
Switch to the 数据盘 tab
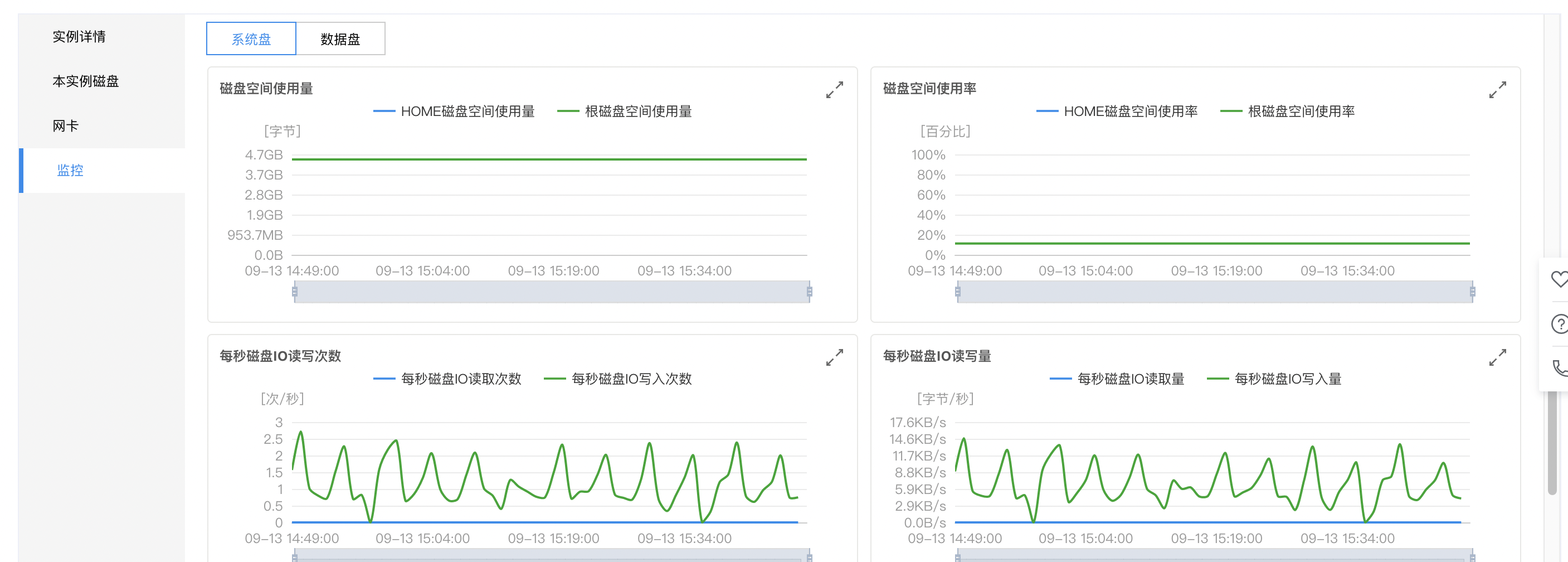[x=340, y=39]
